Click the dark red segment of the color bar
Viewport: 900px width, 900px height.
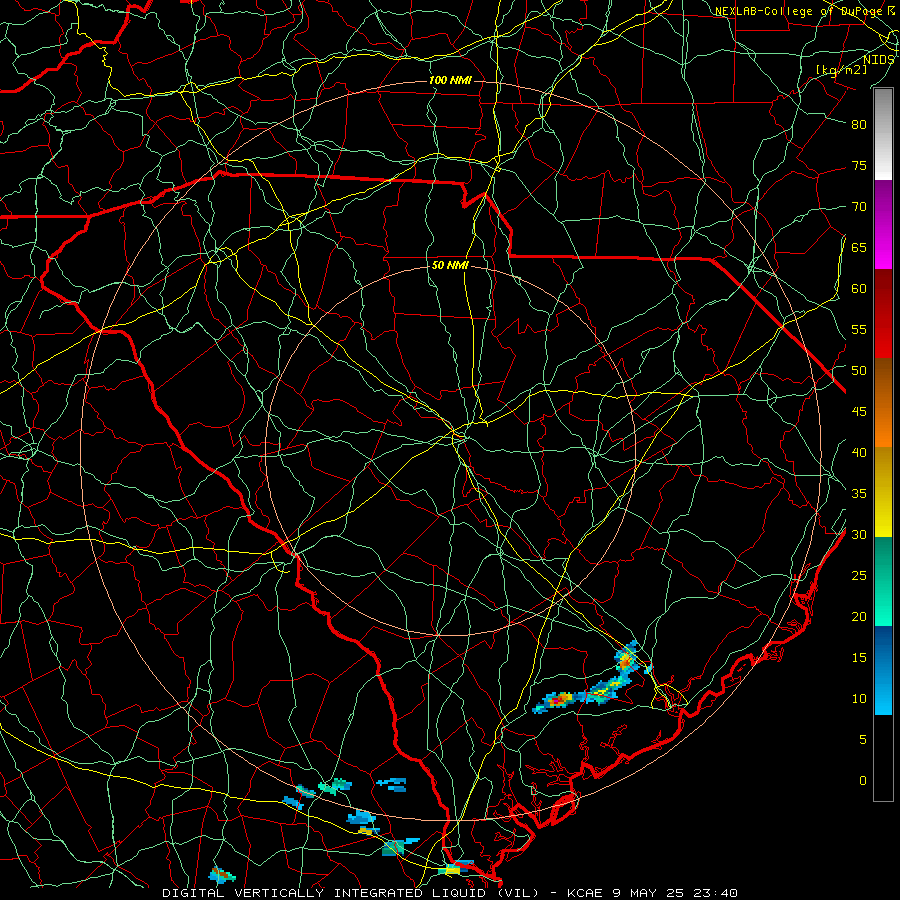pos(883,314)
